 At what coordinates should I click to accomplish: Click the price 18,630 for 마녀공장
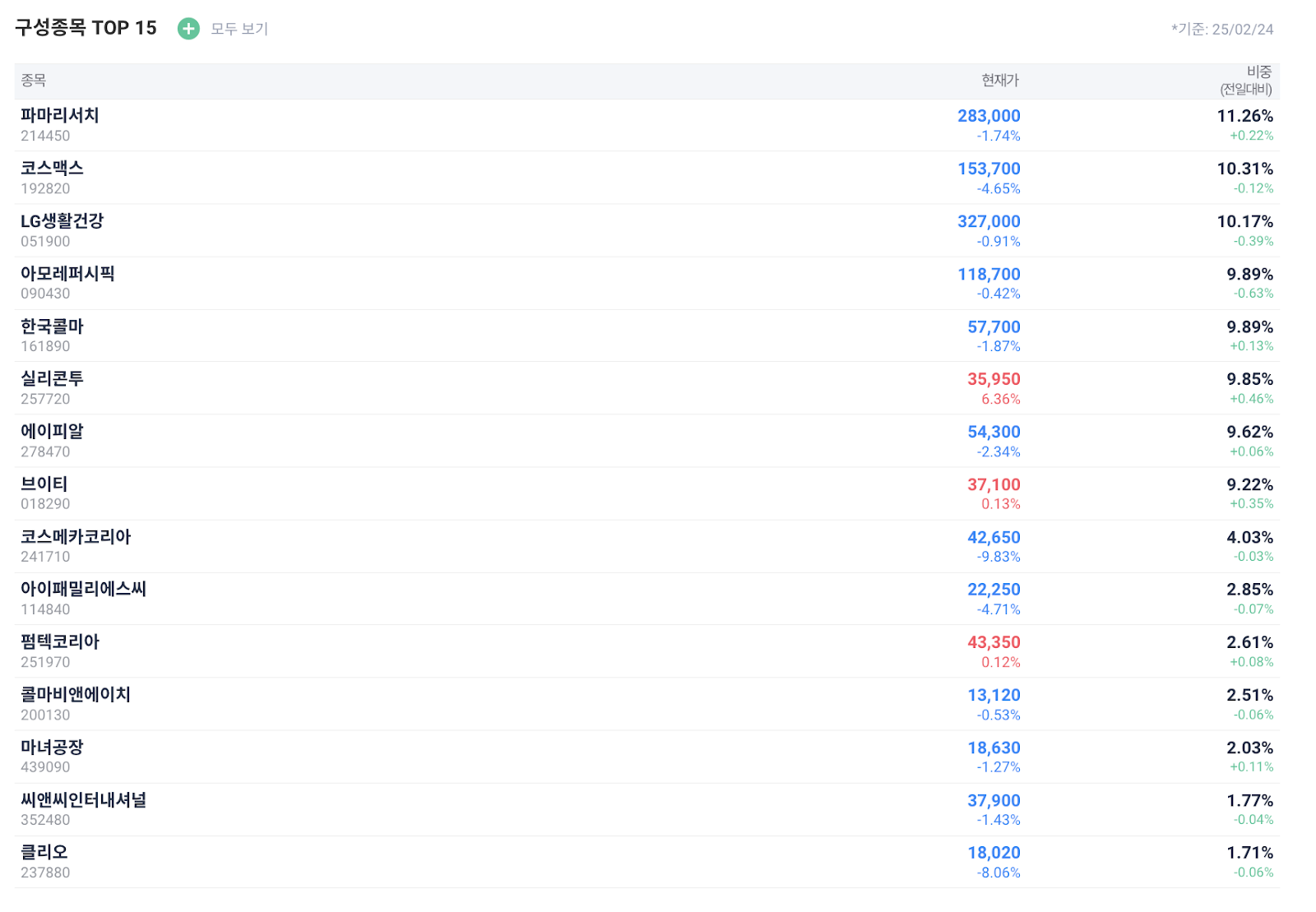point(994,748)
